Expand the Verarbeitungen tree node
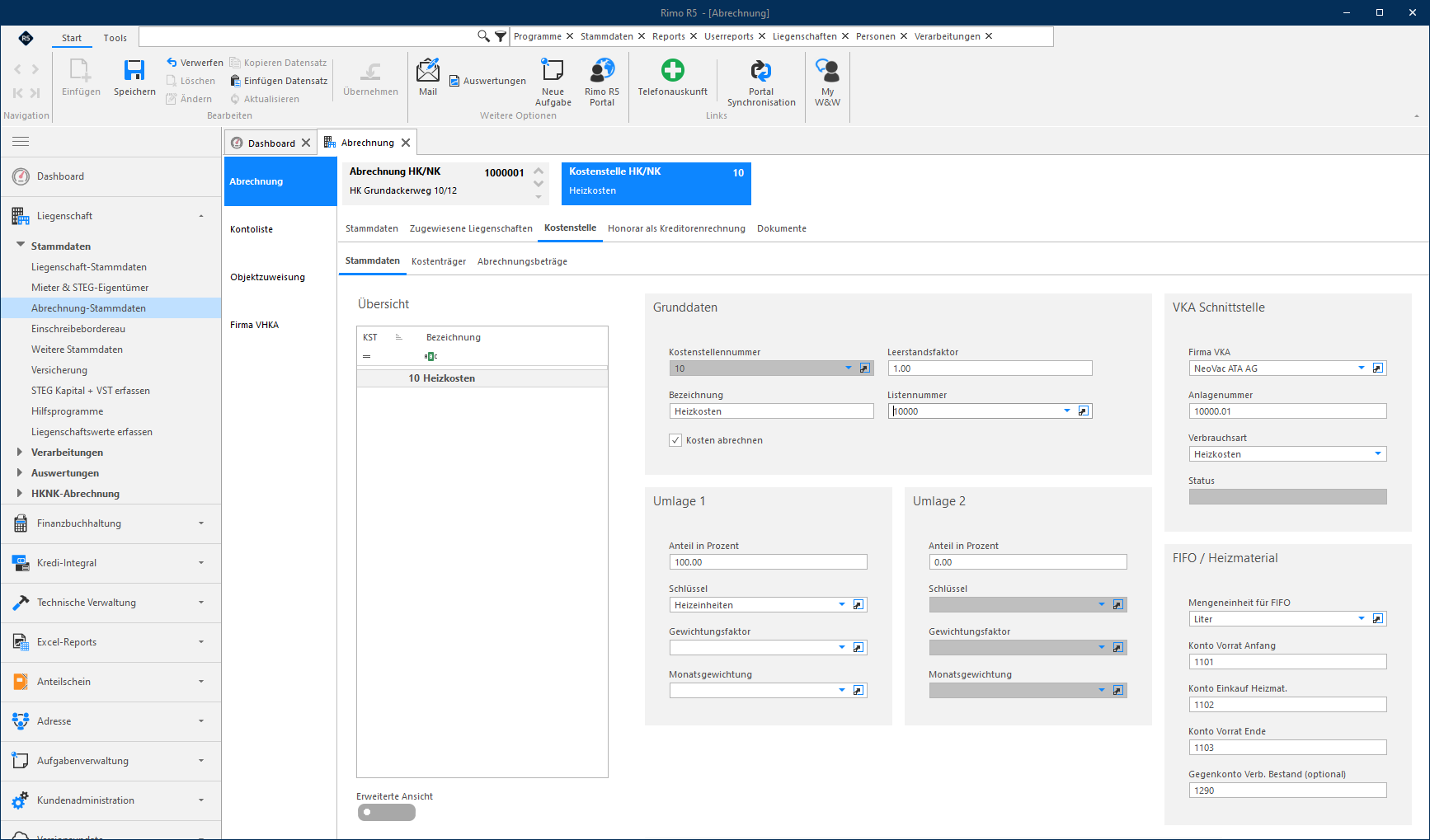Viewport: 1430px width, 840px height. [x=20, y=452]
